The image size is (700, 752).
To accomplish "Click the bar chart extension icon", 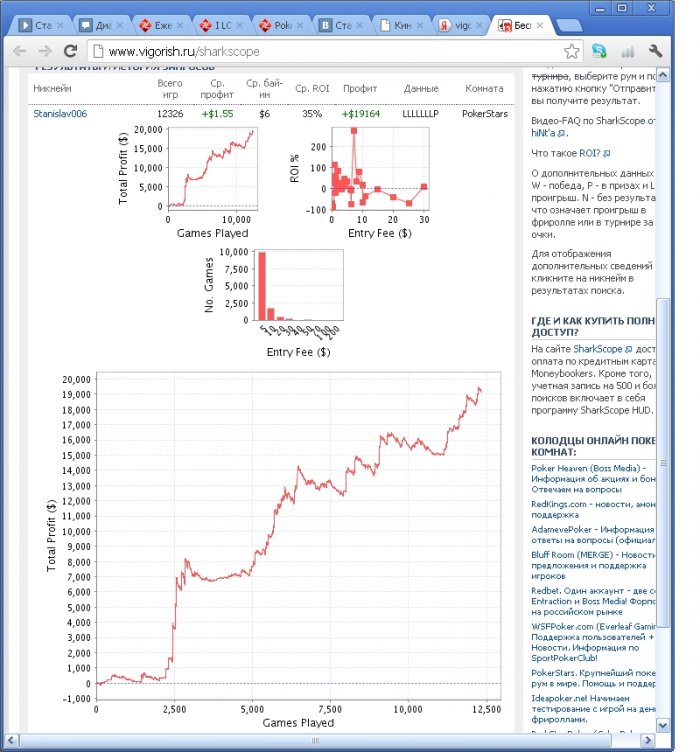I will point(627,51).
